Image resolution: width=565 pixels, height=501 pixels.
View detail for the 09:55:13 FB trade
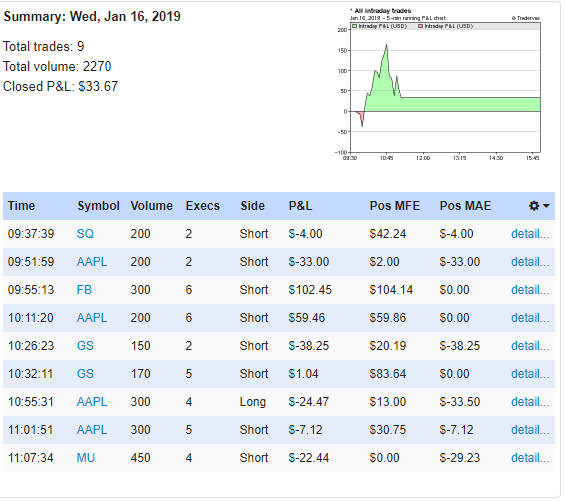(x=530, y=290)
